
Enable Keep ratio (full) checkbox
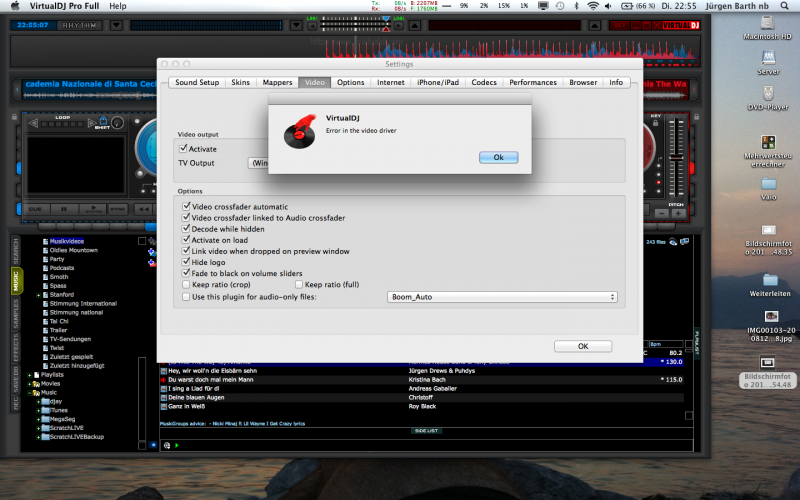[299, 284]
